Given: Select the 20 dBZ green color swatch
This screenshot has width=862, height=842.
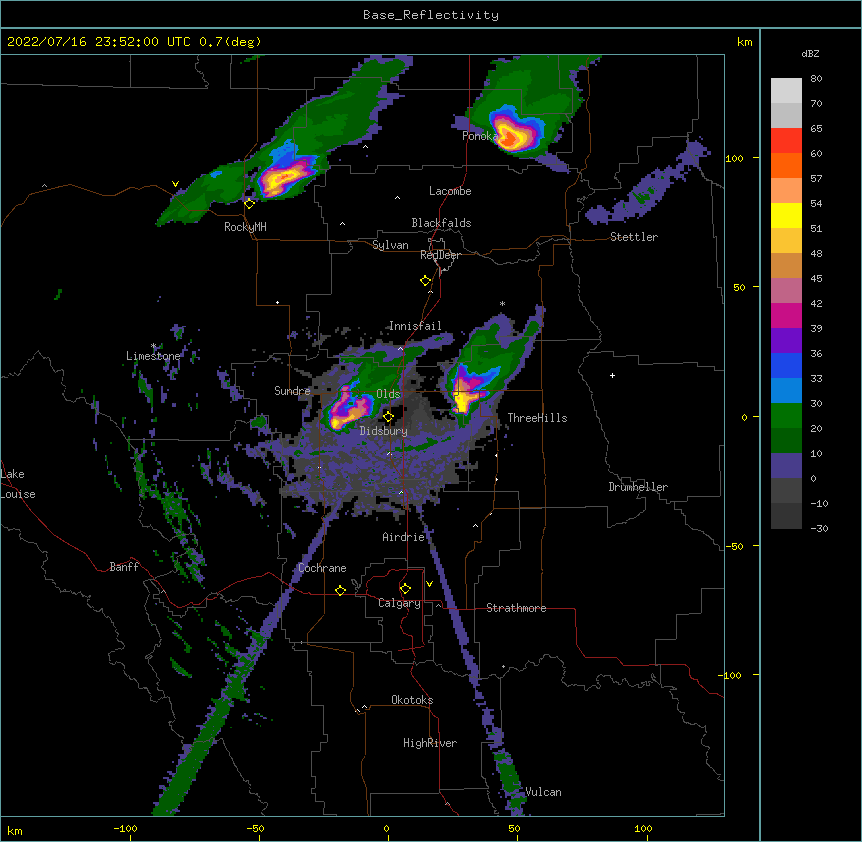Looking at the screenshot, I should 786,416.
